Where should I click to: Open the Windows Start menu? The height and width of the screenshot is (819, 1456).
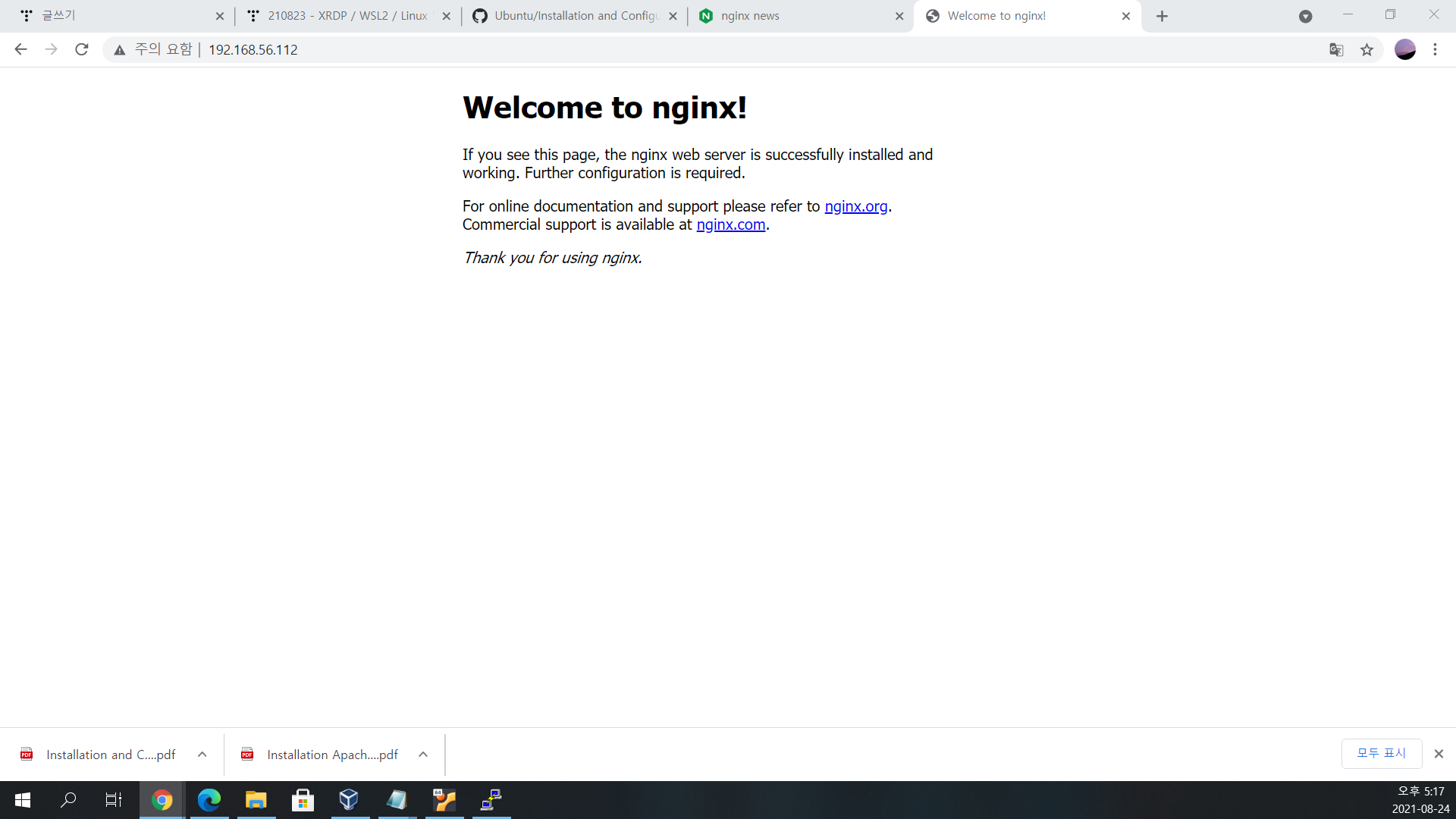[23, 800]
